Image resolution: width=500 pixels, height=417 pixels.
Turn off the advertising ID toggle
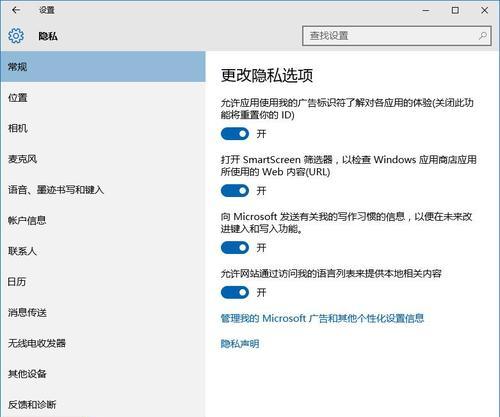point(235,134)
